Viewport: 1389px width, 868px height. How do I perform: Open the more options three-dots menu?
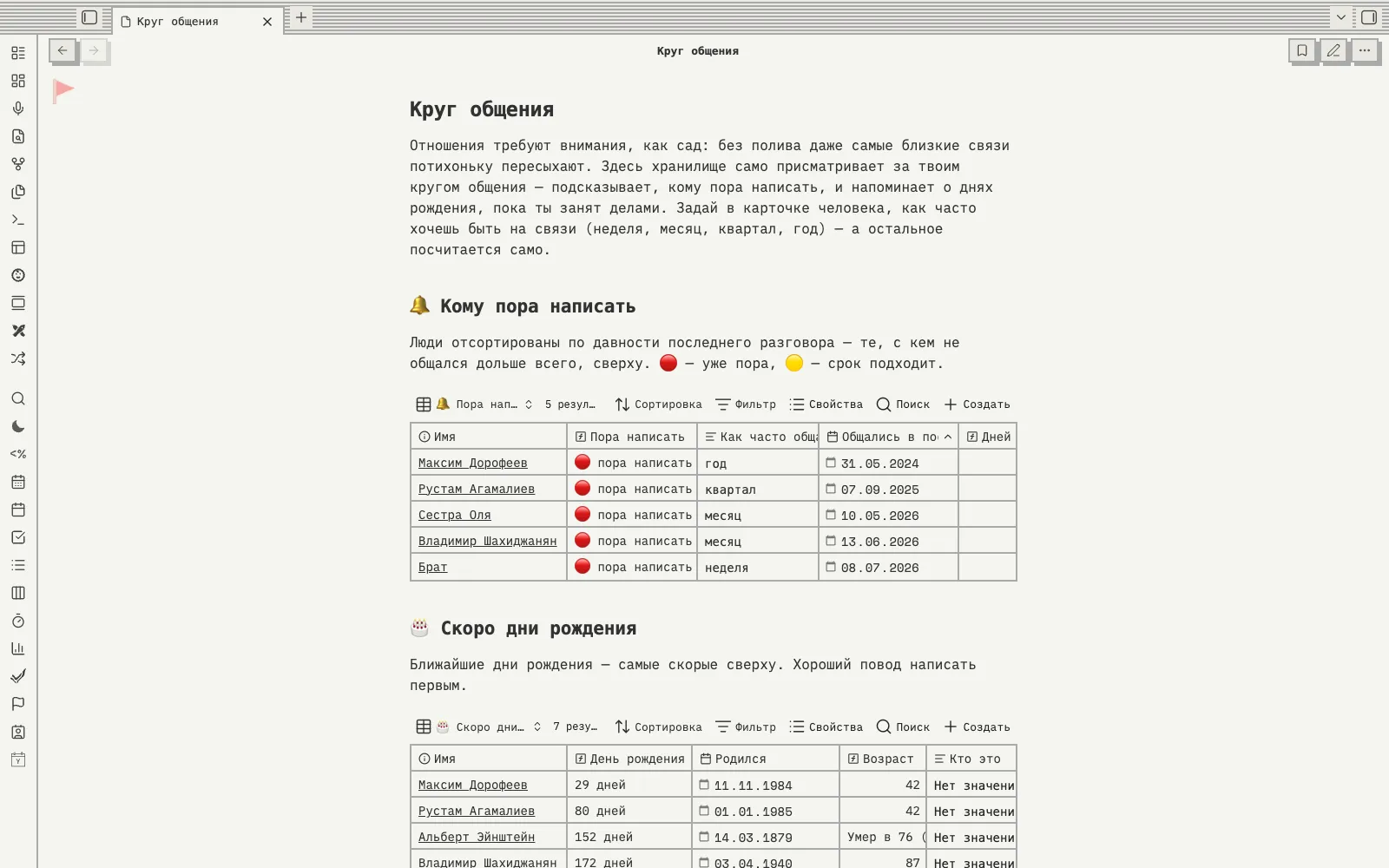click(x=1365, y=50)
